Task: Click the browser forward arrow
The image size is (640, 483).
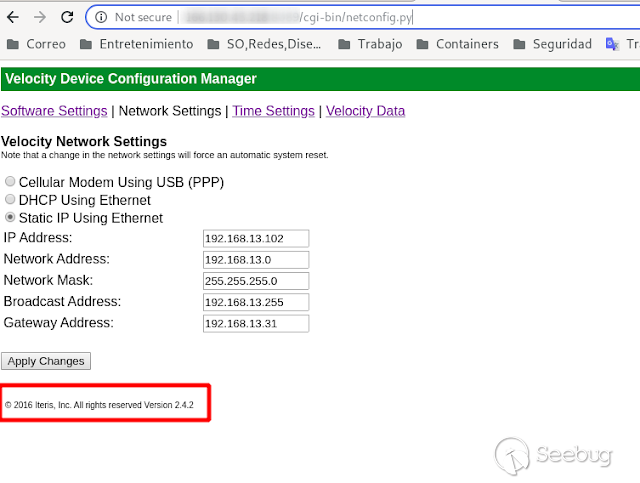Action: 40,17
